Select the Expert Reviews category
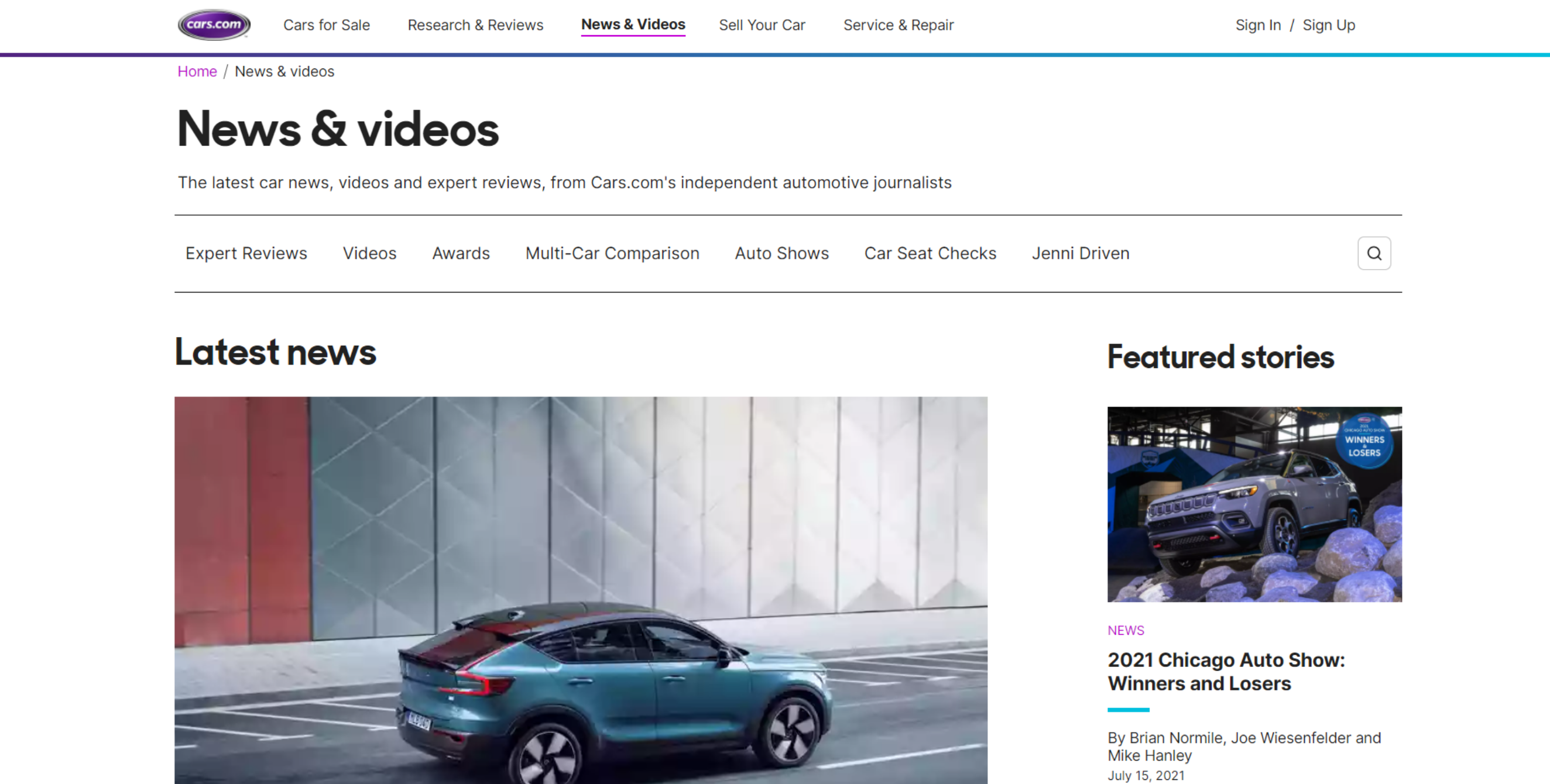Image resolution: width=1550 pixels, height=784 pixels. click(x=246, y=253)
